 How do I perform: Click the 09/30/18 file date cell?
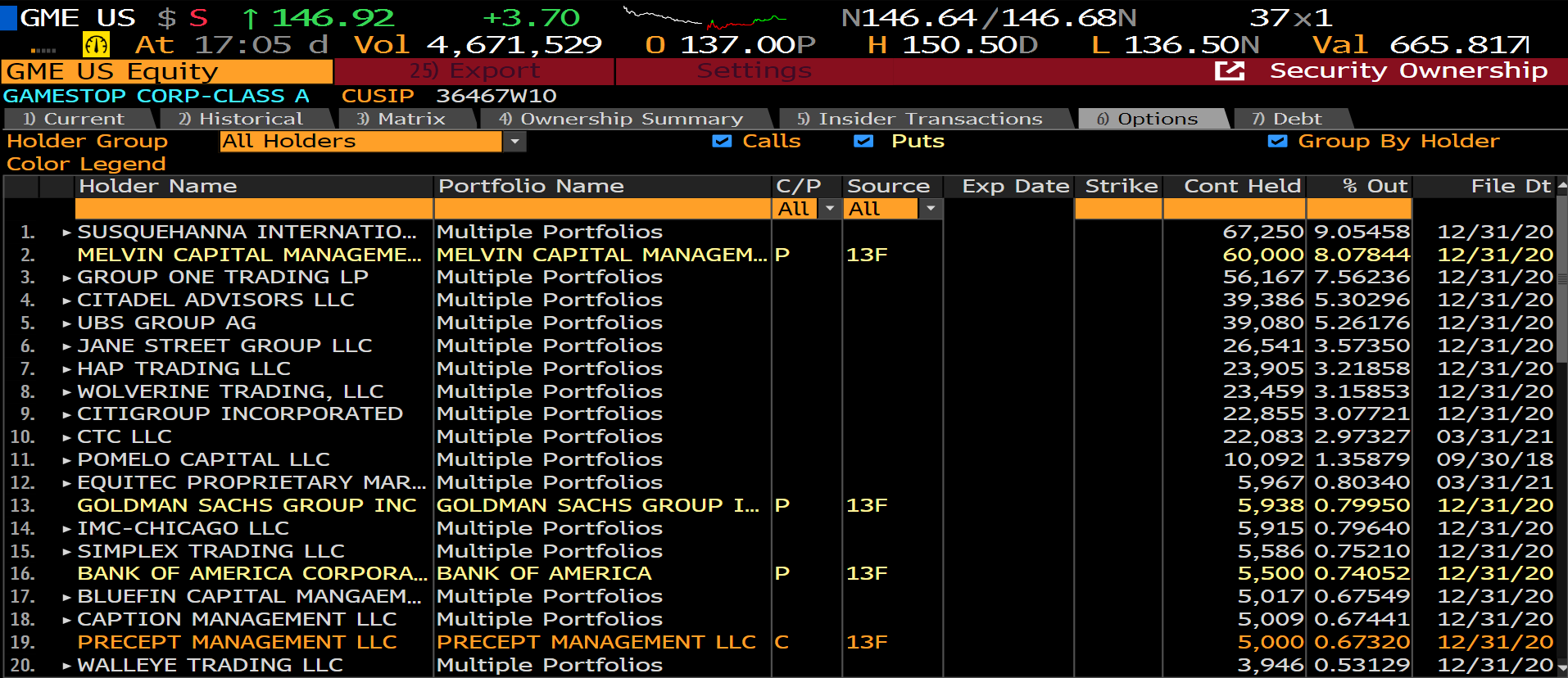pos(1495,460)
